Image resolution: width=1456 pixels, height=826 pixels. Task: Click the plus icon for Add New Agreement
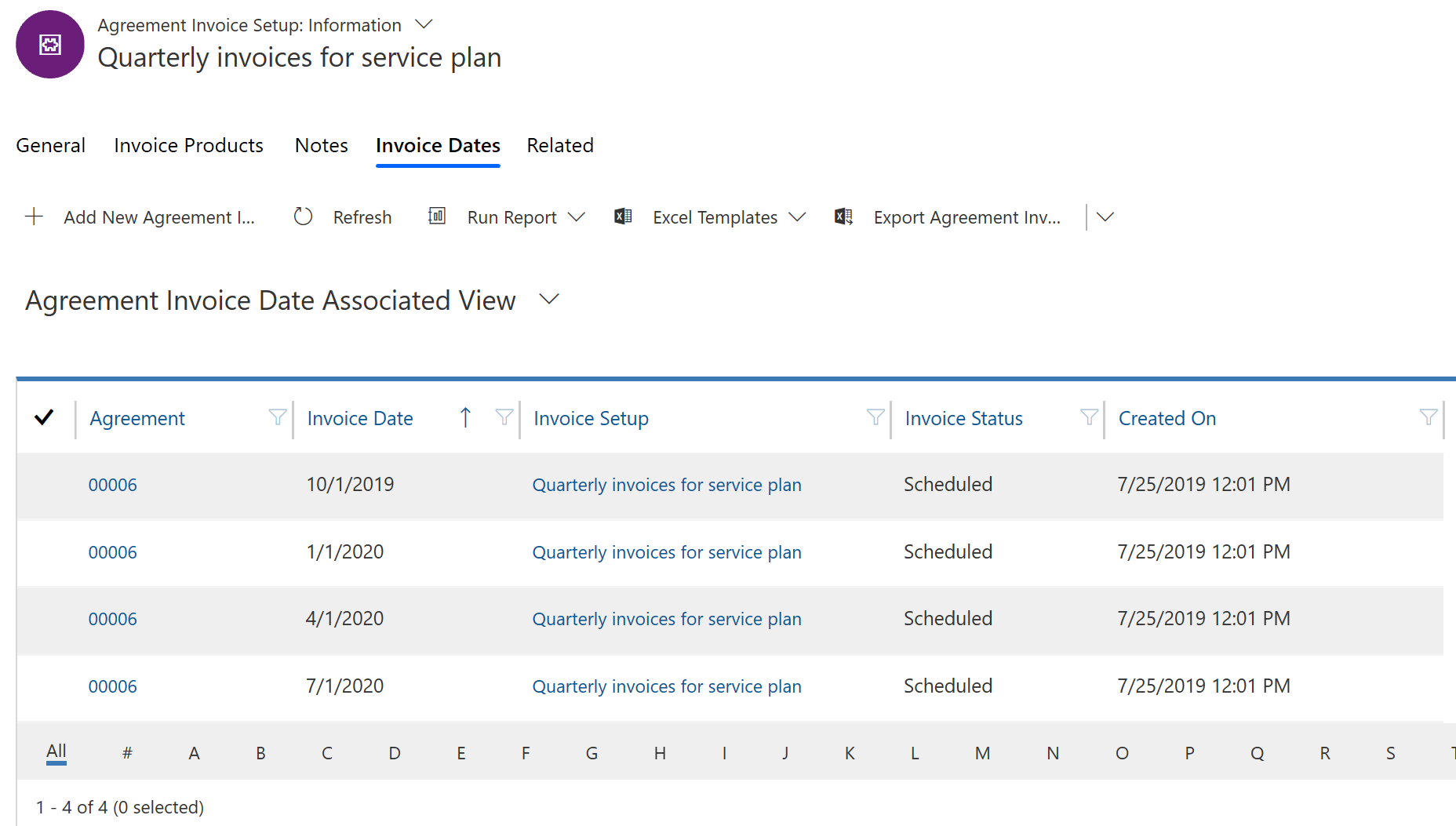(x=34, y=217)
